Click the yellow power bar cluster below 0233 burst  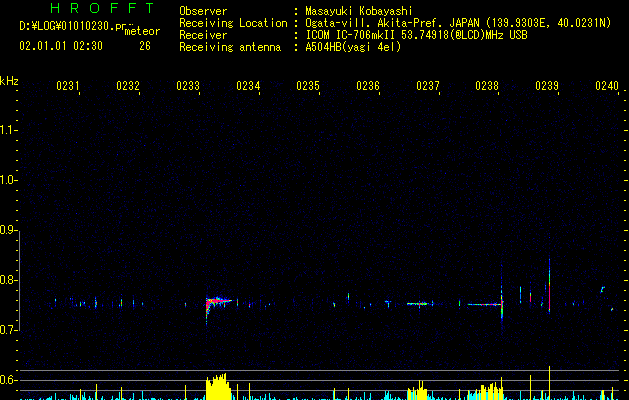pos(218,387)
